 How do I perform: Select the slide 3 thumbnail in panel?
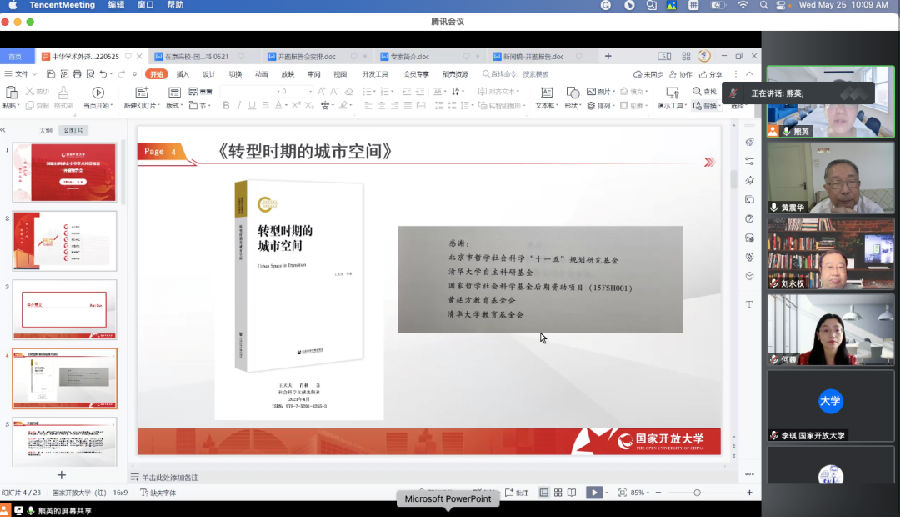pyautogui.click(x=64, y=309)
